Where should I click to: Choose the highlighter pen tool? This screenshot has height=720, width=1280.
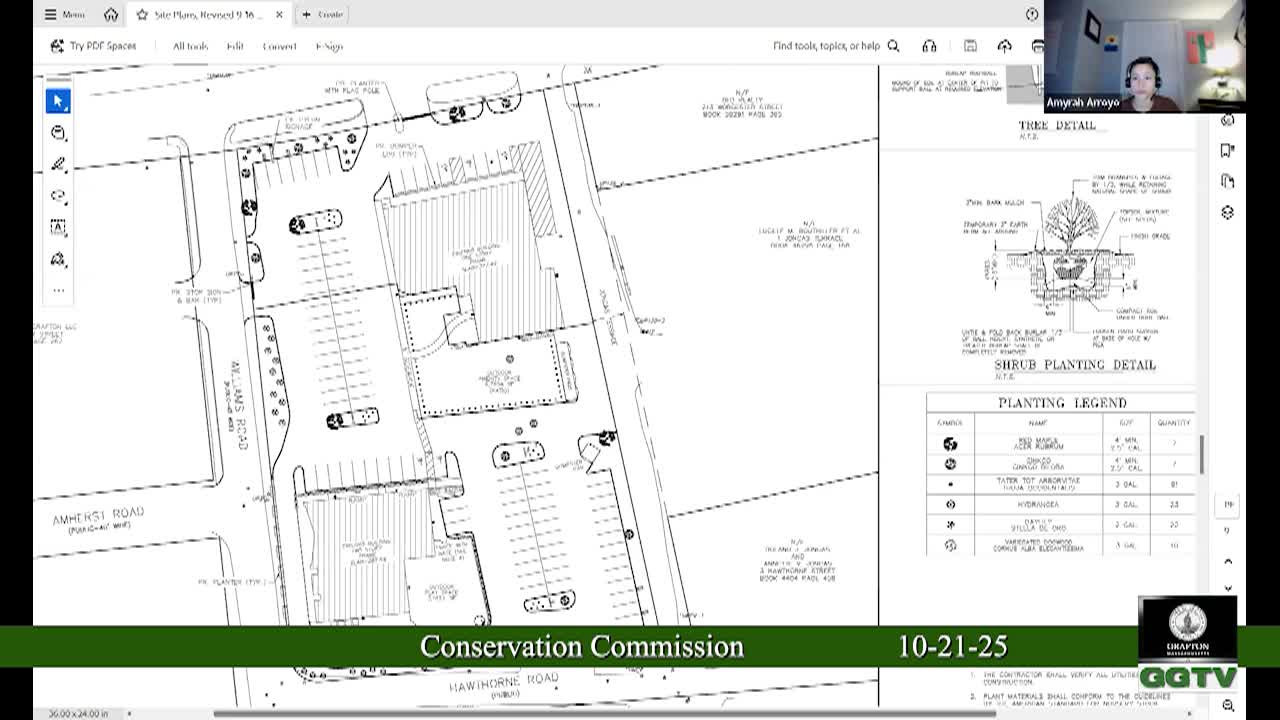(x=58, y=164)
